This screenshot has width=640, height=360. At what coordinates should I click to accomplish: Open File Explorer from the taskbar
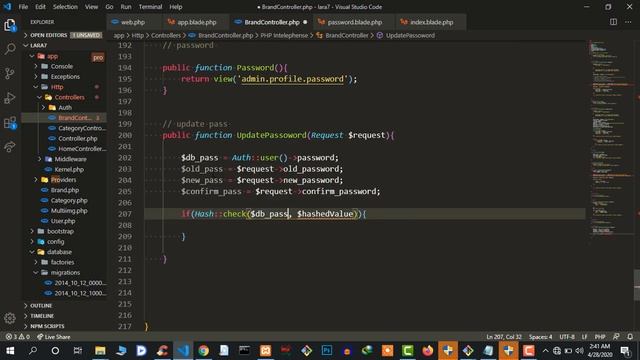click(x=100, y=351)
